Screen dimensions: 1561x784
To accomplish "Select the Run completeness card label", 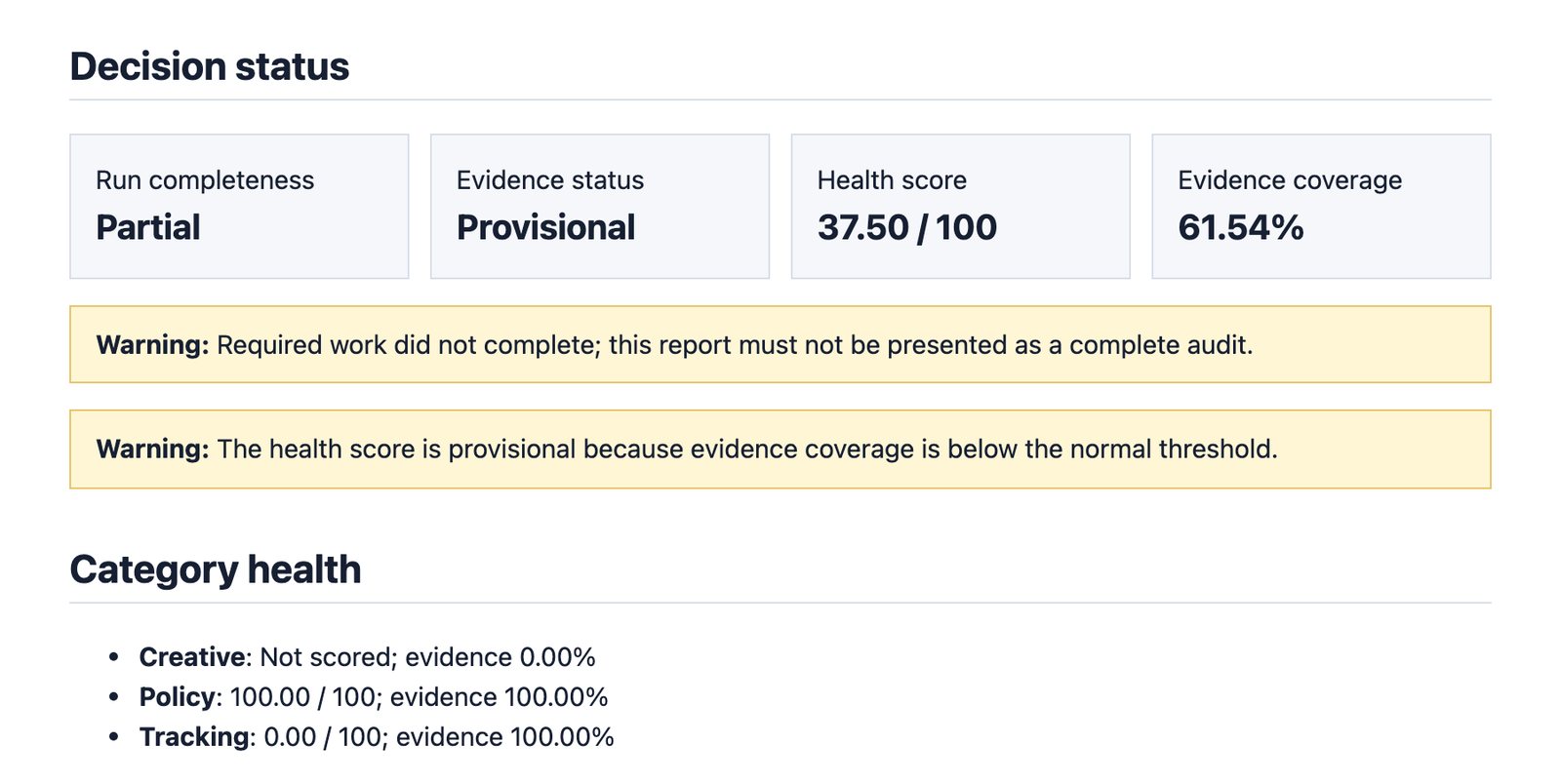I will coord(205,180).
